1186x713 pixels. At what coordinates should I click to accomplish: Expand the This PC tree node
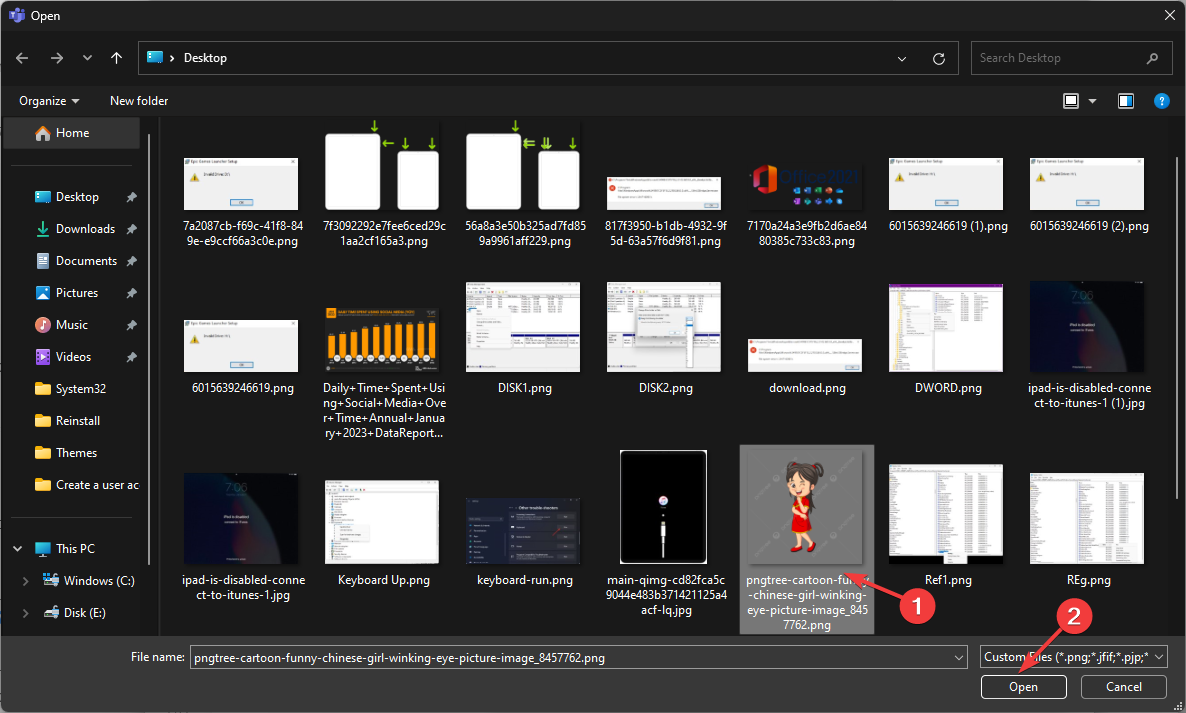pos(17,549)
